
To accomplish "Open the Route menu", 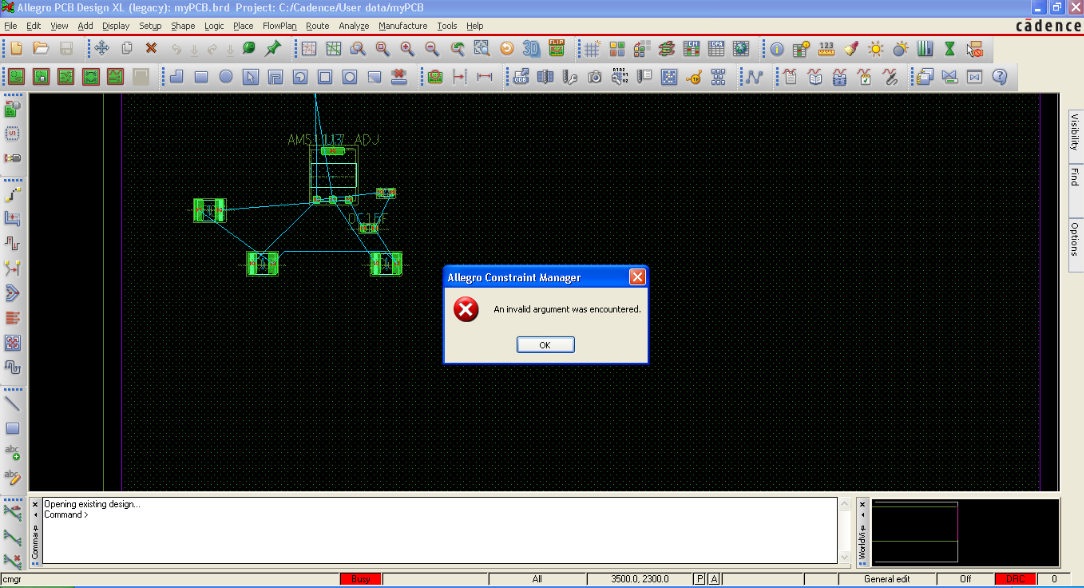I will [317, 26].
